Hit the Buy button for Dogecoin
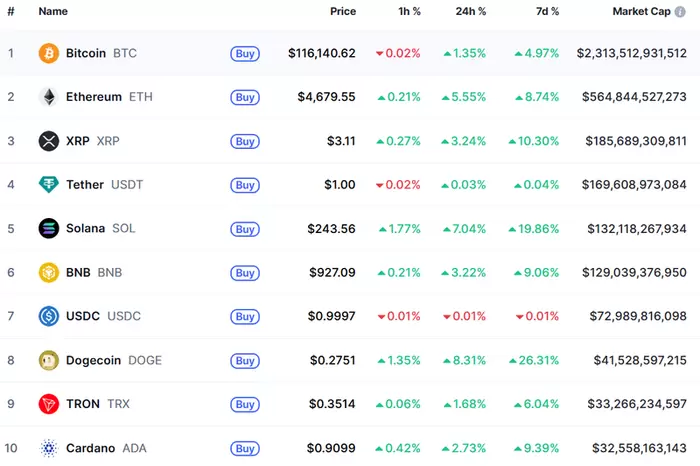700x466 pixels. pos(245,361)
